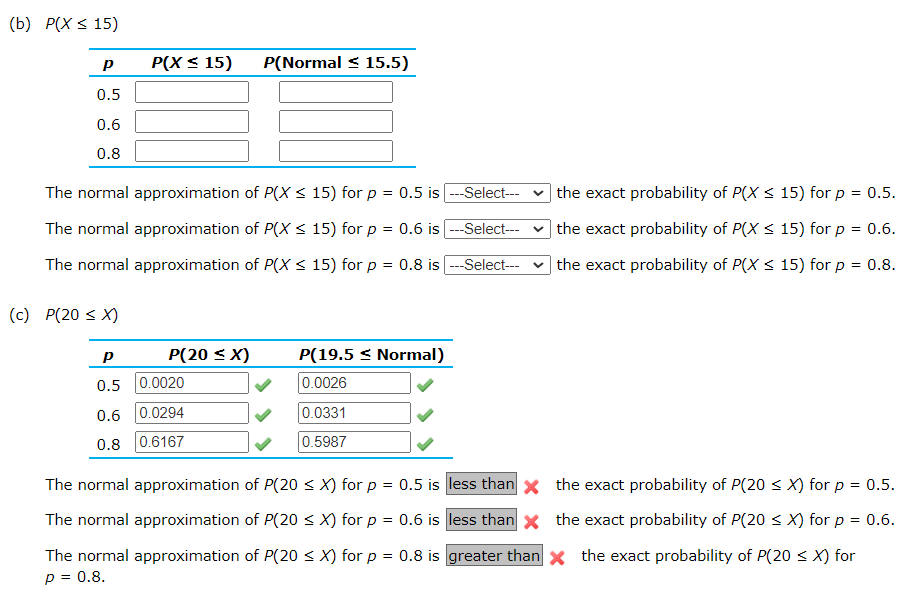The width and height of the screenshot is (922, 603).
Task: Click the P(X ≤ 15) input for p = 0.8
Action: click(x=191, y=150)
